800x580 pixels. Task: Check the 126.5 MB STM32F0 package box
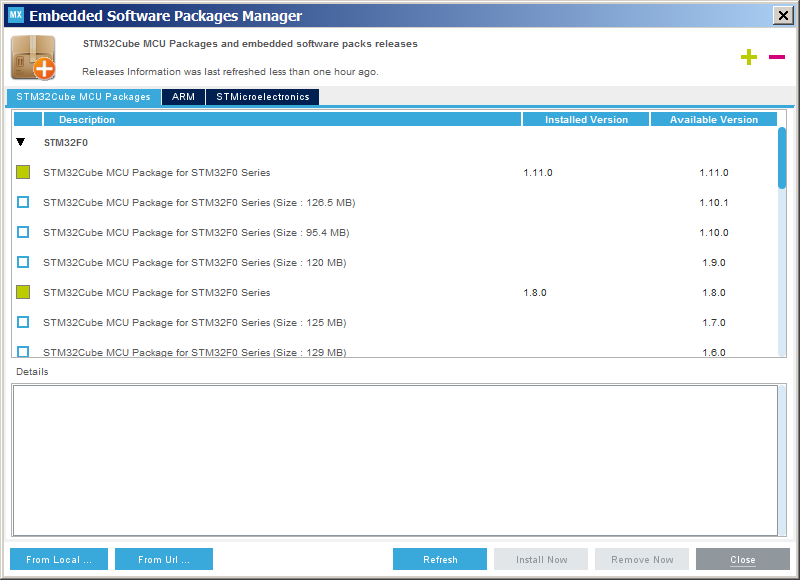tap(23, 202)
